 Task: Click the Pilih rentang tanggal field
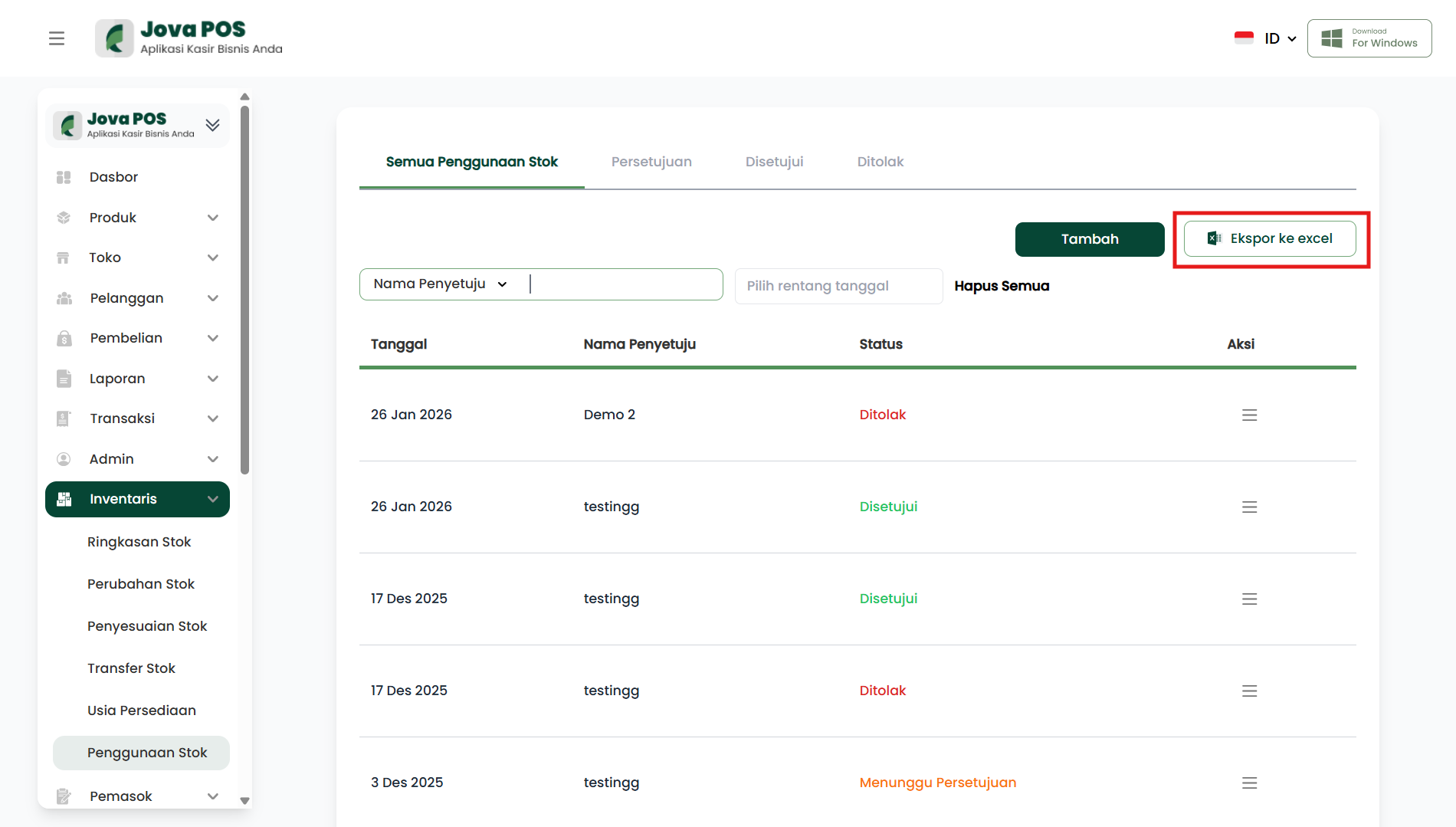coord(838,286)
